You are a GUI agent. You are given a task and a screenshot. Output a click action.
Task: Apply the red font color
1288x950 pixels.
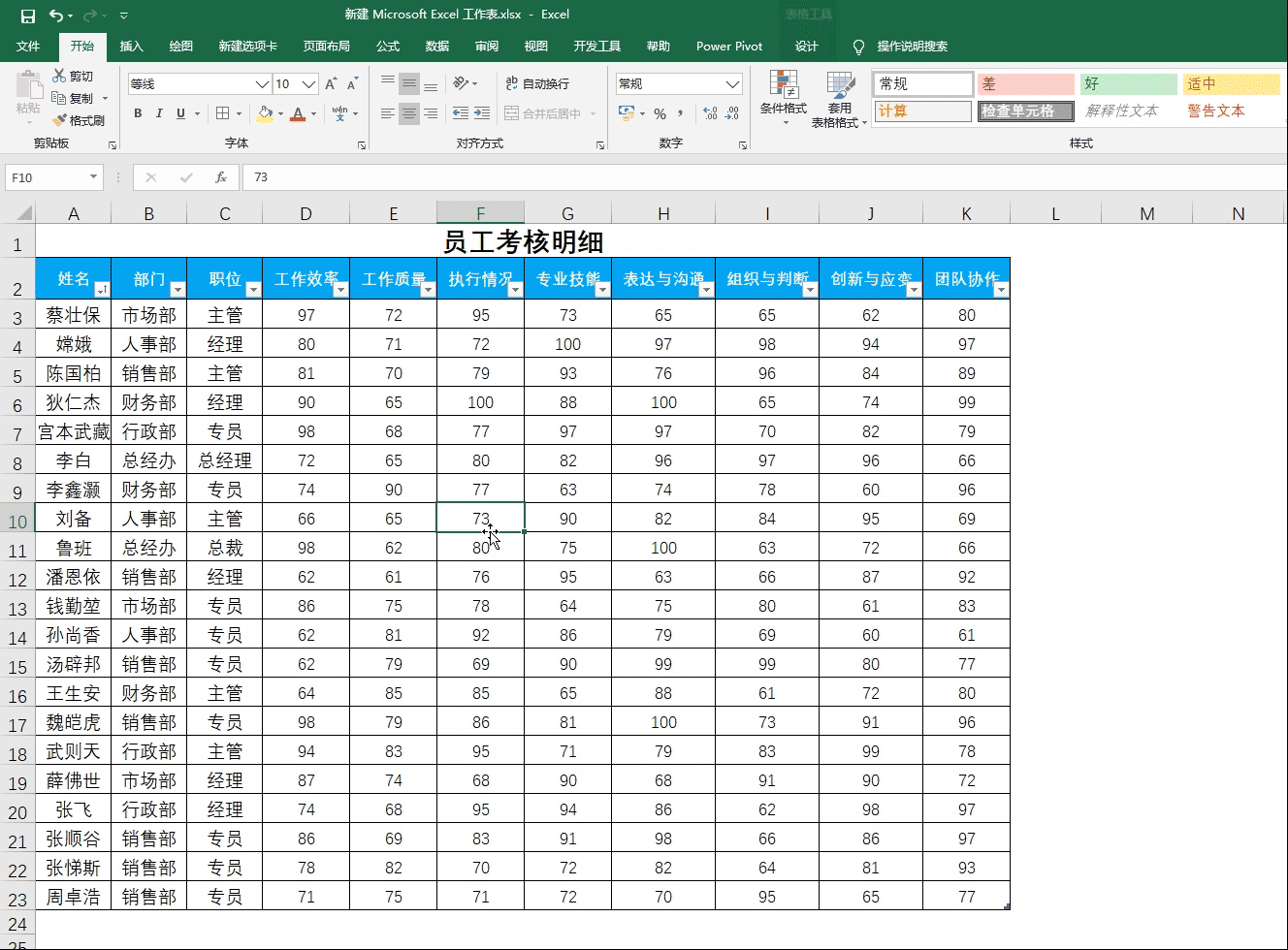(x=299, y=113)
